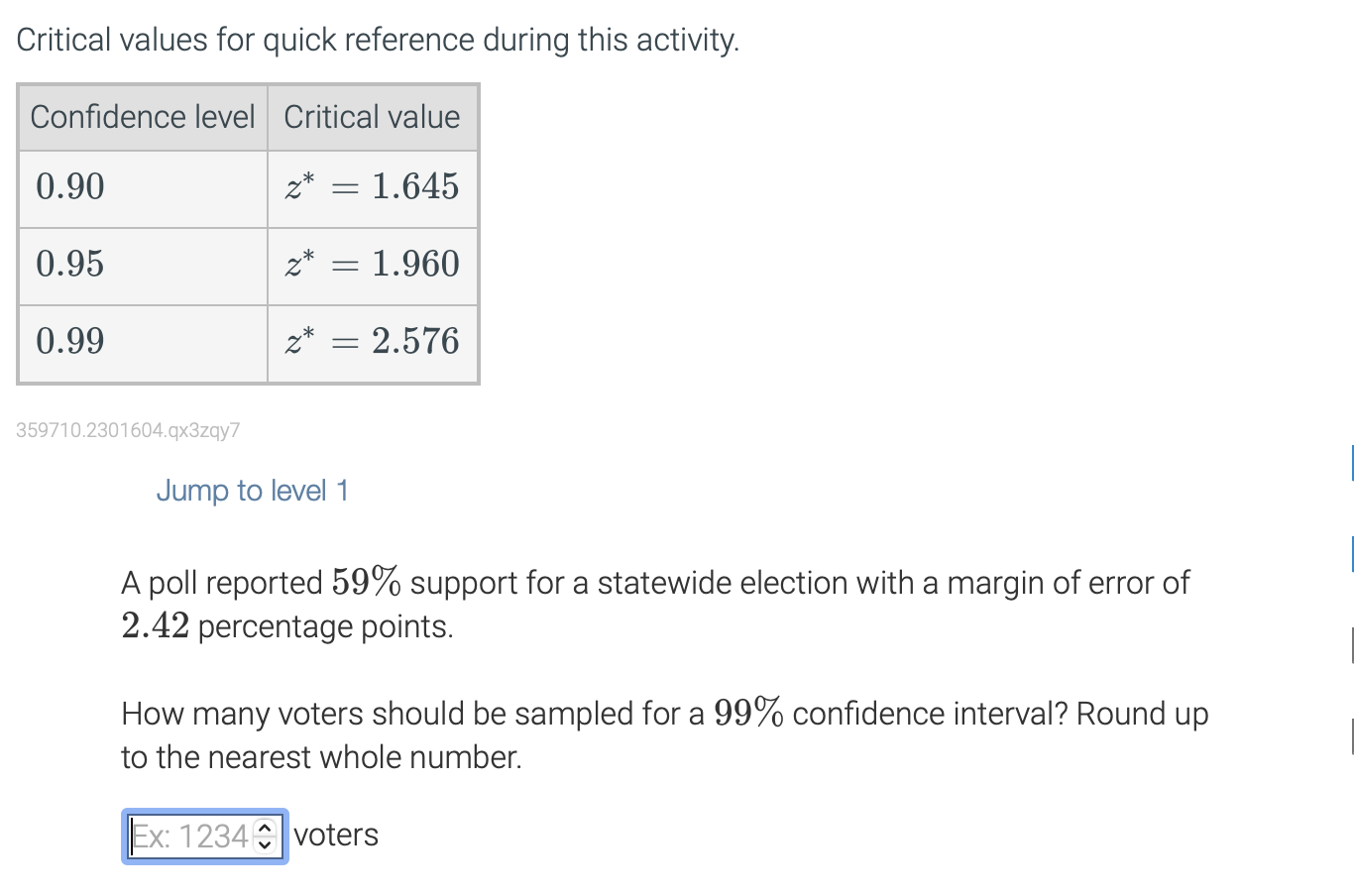Click the stepper down arrow to decrease voters

pyautogui.click(x=264, y=843)
